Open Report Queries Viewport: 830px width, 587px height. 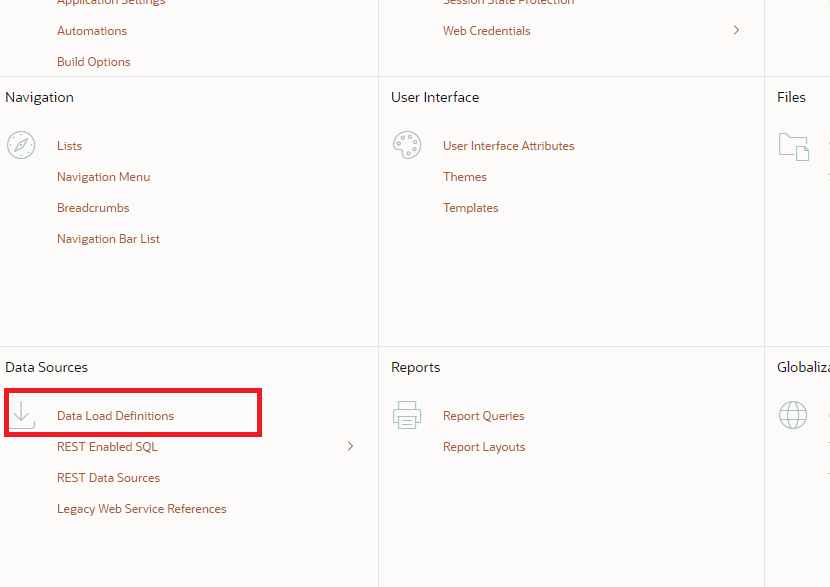point(483,416)
